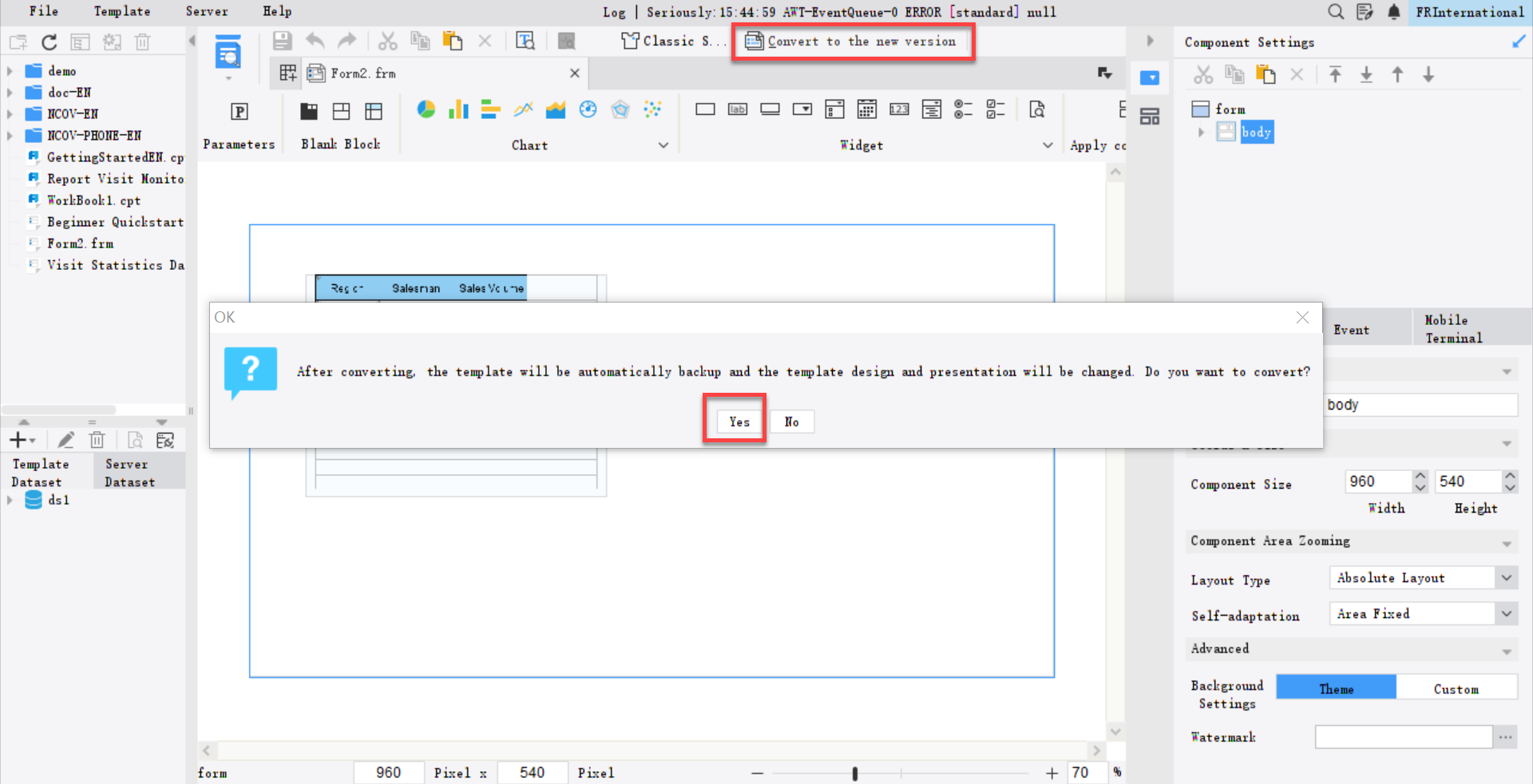Click the Watermark input field
This screenshot has width=1533, height=784.
click(1403, 737)
